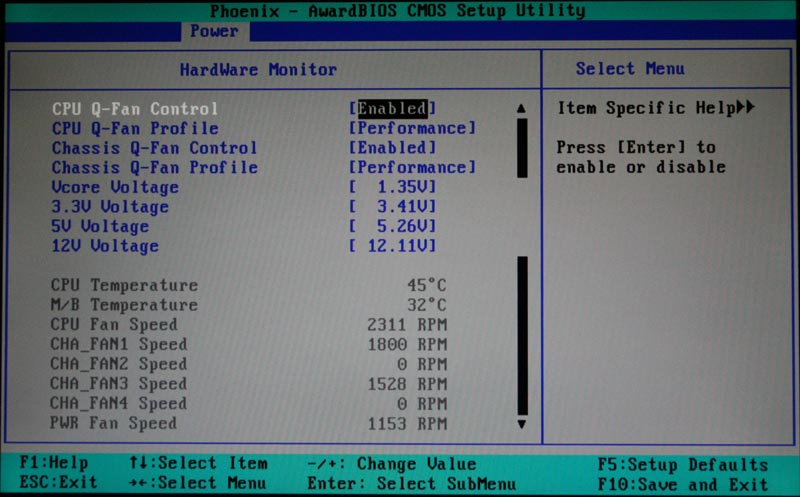Click the scroll down arrow in HardWare Monitor
This screenshot has height=497, width=800.
[521, 424]
